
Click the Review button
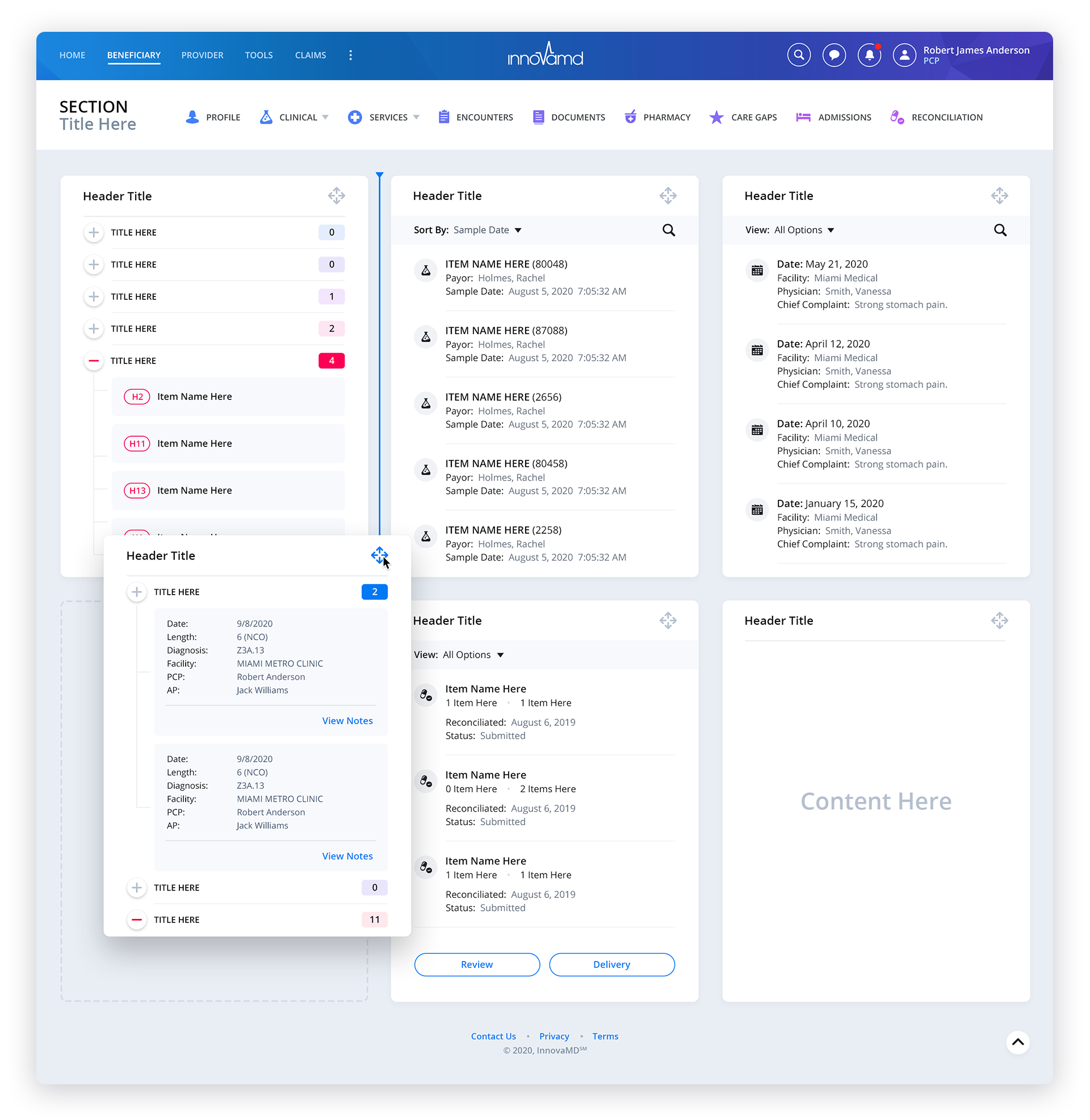(x=476, y=964)
